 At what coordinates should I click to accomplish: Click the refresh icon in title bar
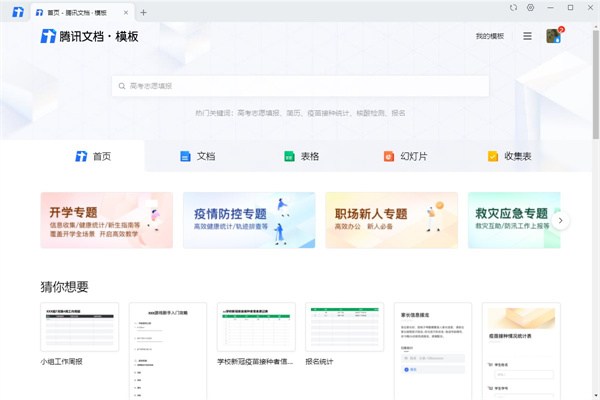tap(513, 8)
